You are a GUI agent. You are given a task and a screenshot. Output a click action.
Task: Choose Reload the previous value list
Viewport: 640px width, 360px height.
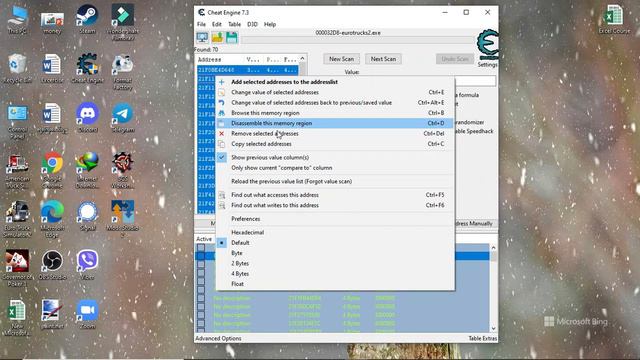coord(335,181)
